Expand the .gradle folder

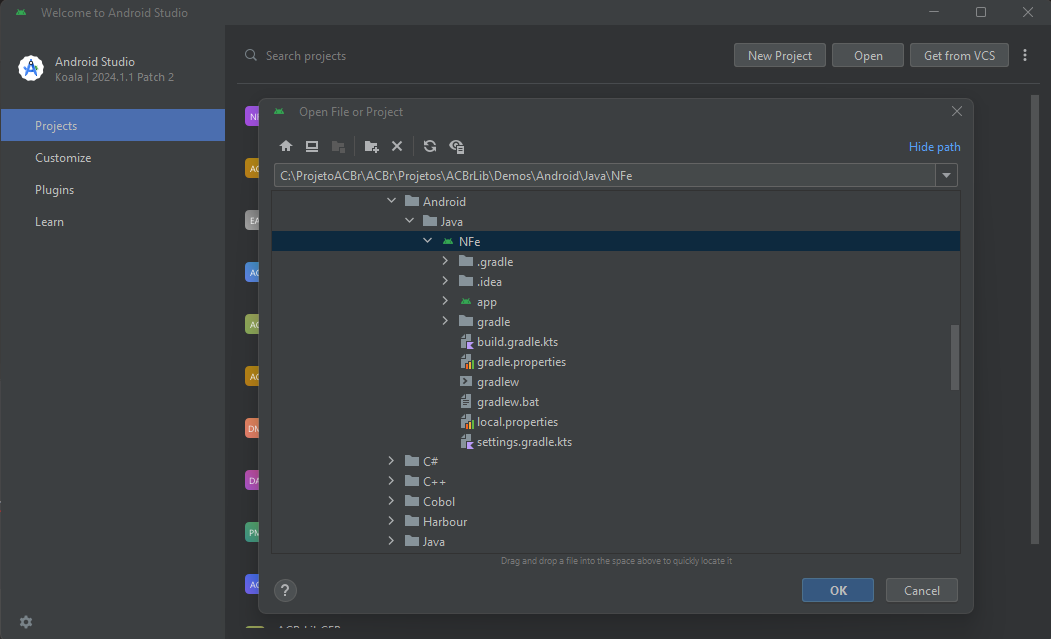[x=445, y=261]
